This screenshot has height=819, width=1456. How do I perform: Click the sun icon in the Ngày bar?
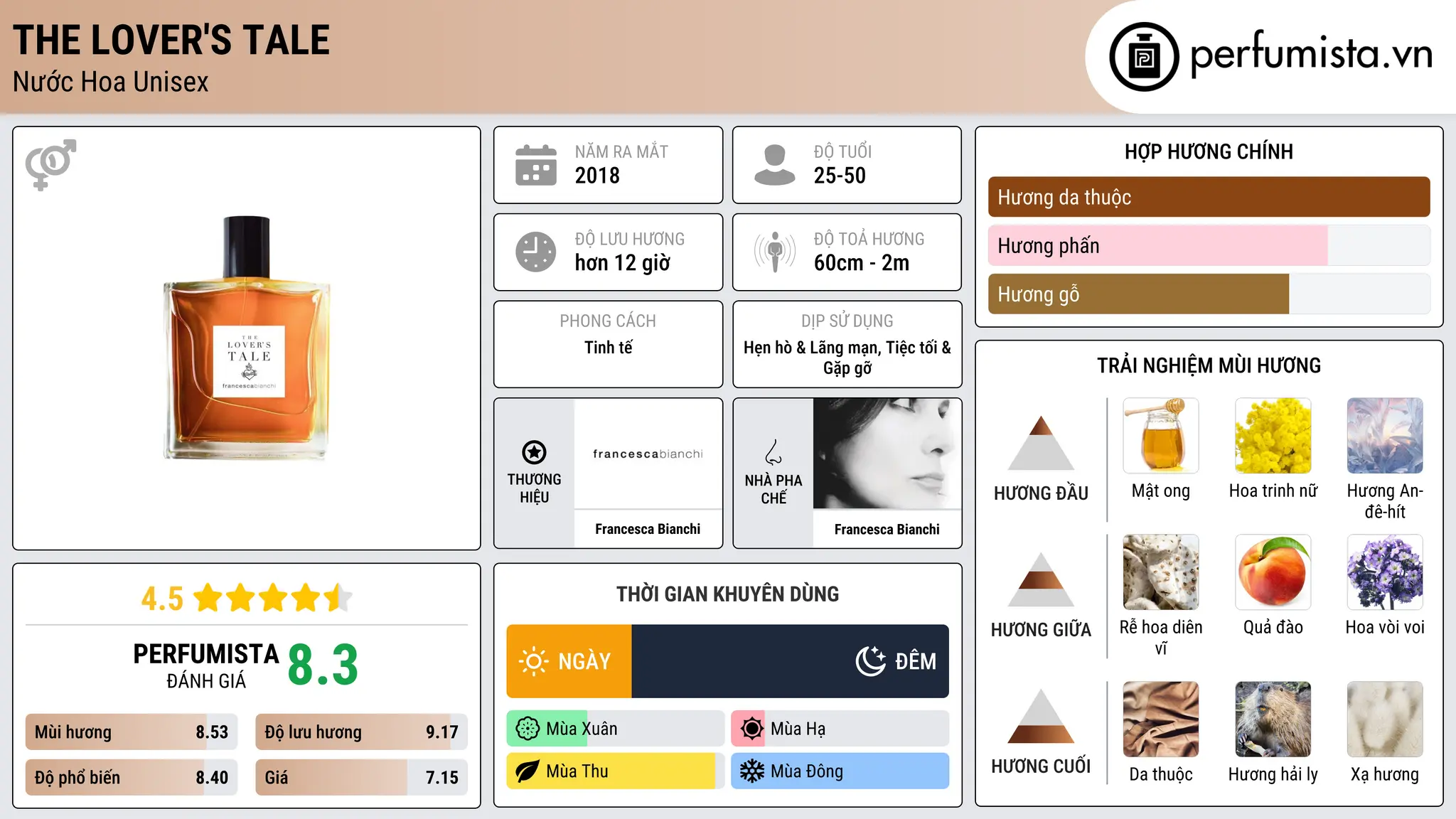pyautogui.click(x=533, y=661)
